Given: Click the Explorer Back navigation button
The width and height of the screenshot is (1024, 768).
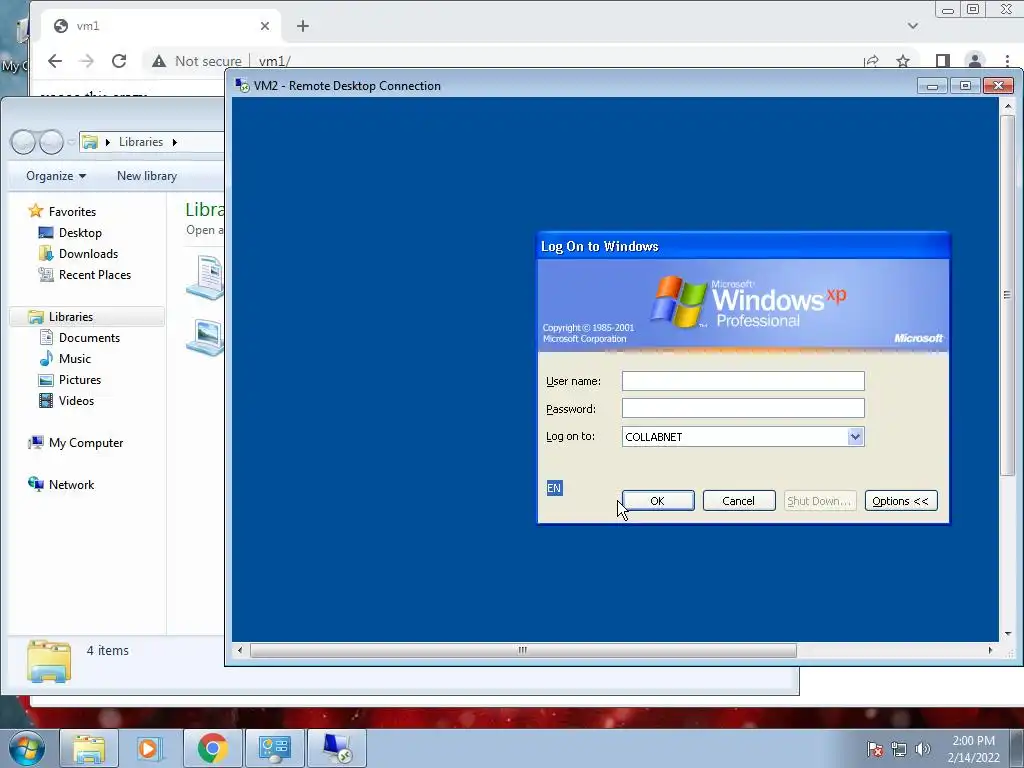Looking at the screenshot, I should coord(23,142).
